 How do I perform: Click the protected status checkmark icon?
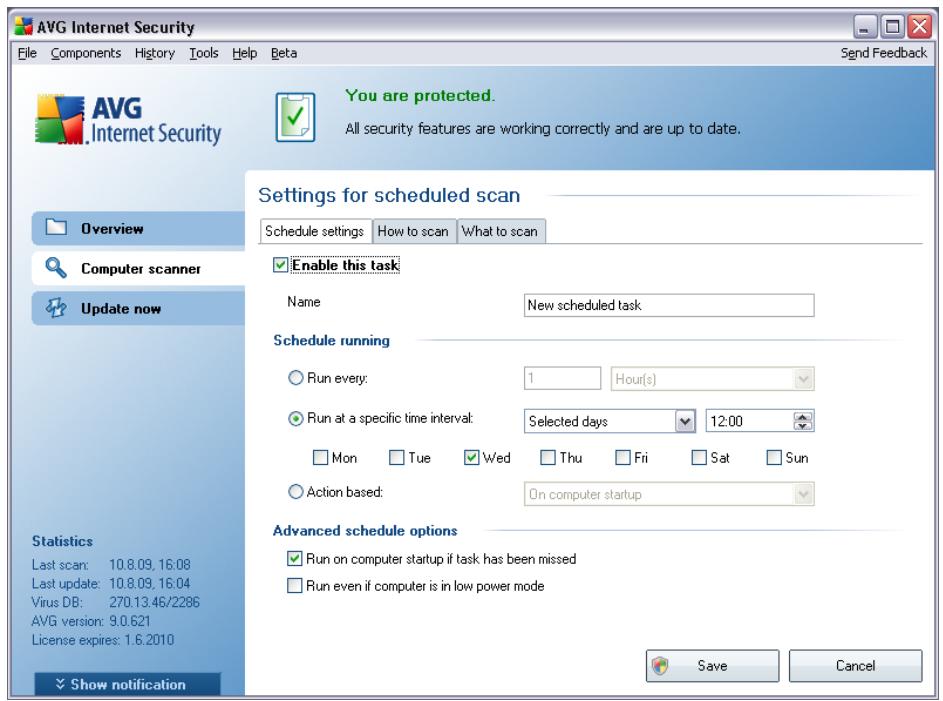[295, 117]
